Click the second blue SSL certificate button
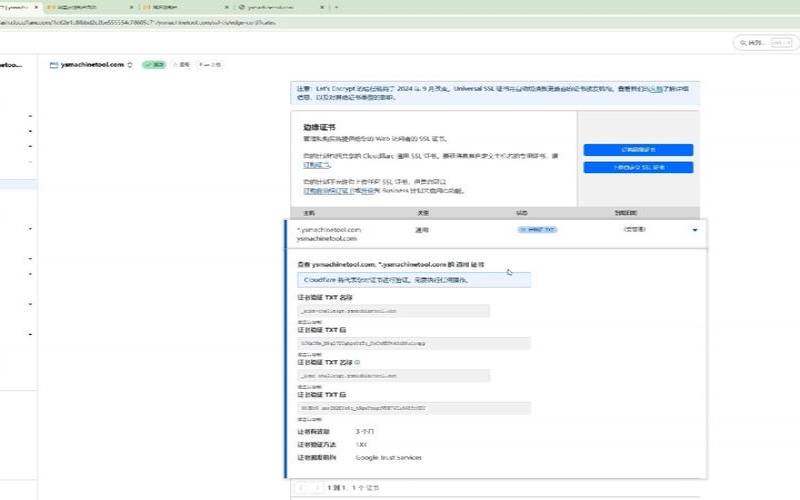 pos(637,167)
